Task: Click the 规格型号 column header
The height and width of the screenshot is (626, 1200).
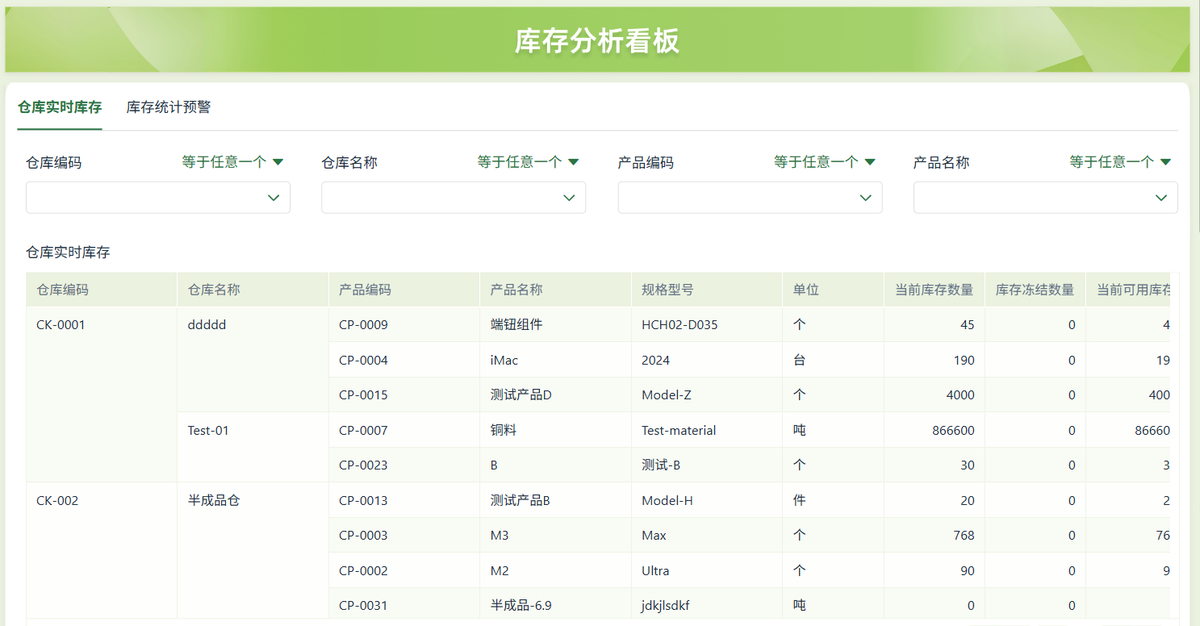Action: (x=668, y=290)
